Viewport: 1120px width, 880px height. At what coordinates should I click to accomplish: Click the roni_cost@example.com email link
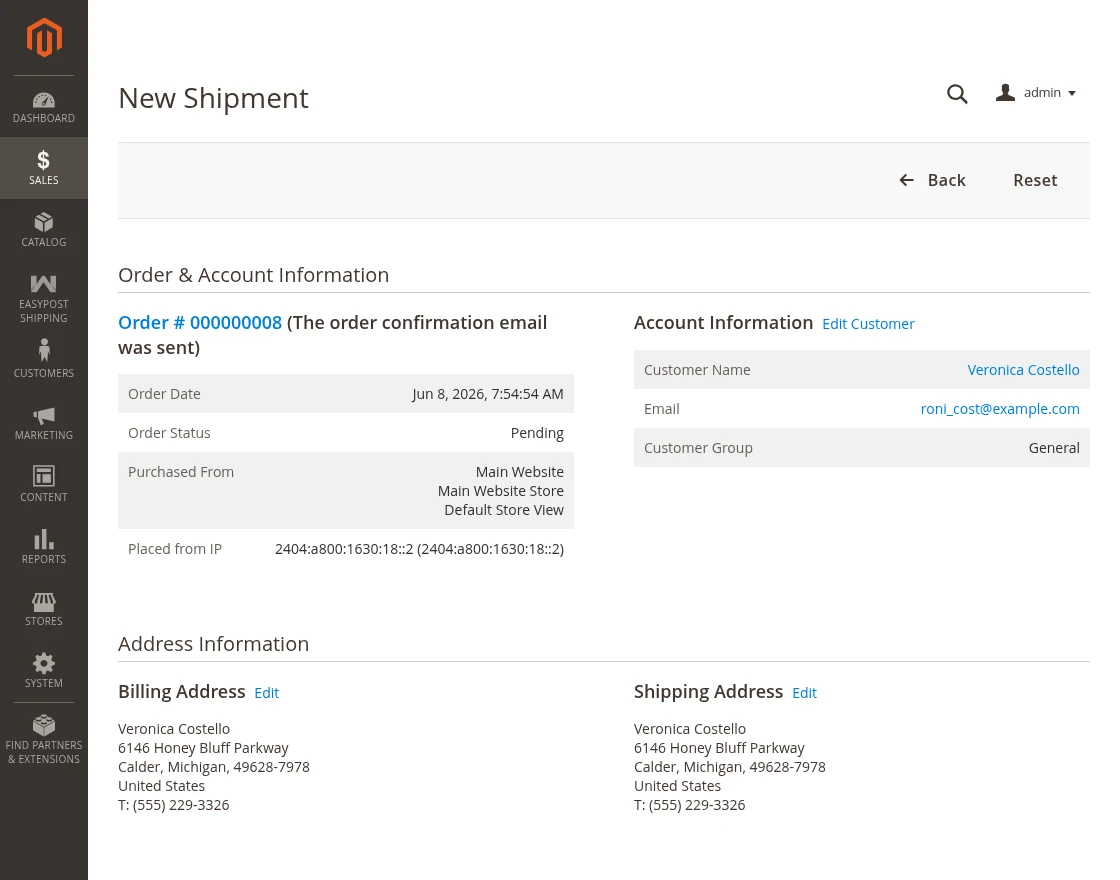[x=999, y=409]
